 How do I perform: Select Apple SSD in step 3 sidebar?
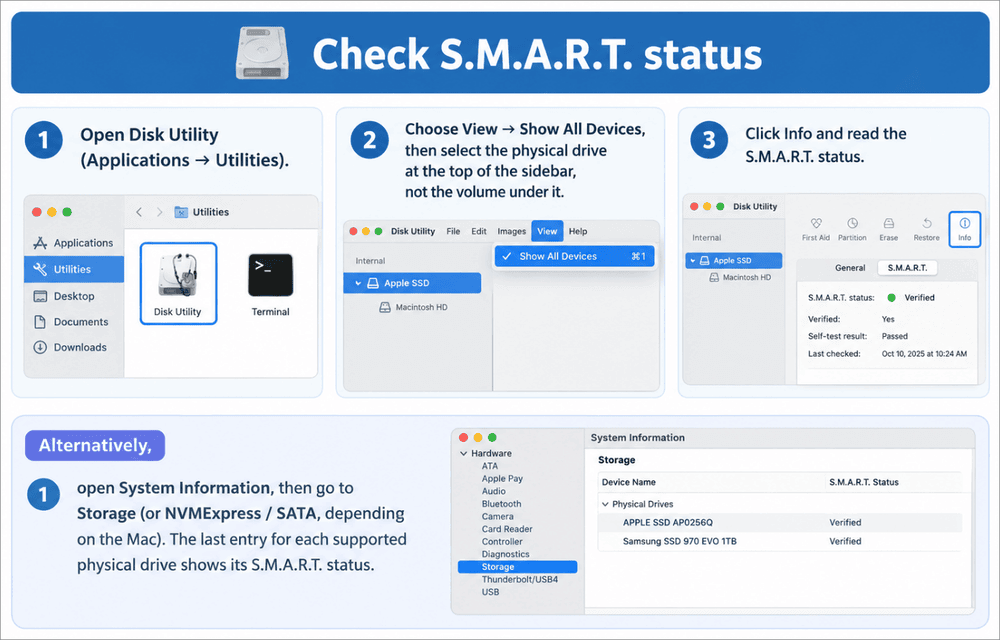coord(733,261)
